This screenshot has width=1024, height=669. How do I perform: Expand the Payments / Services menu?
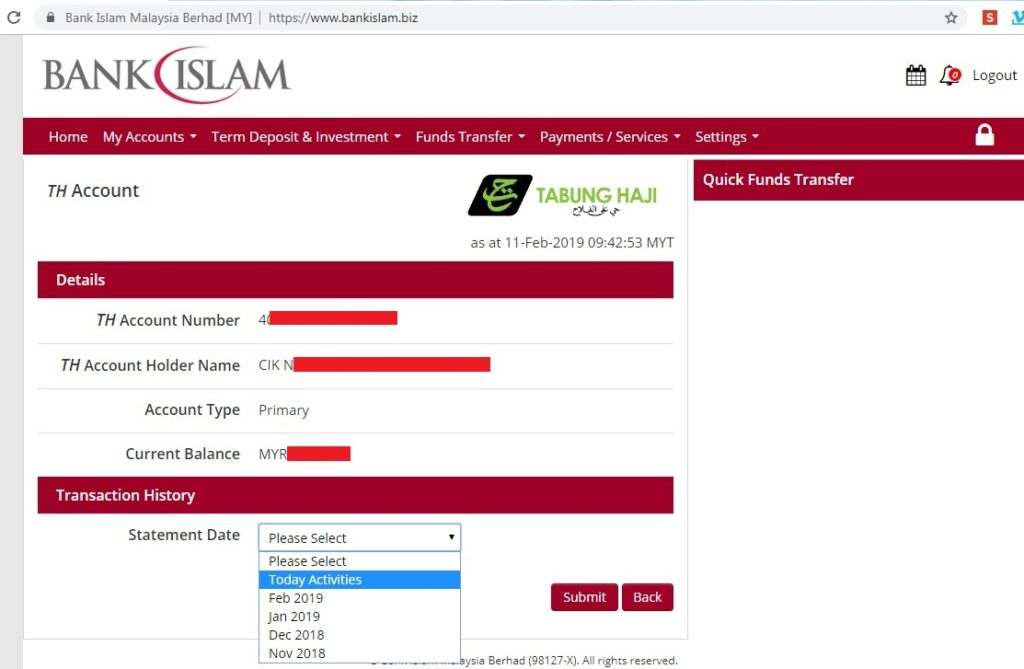[x=610, y=137]
